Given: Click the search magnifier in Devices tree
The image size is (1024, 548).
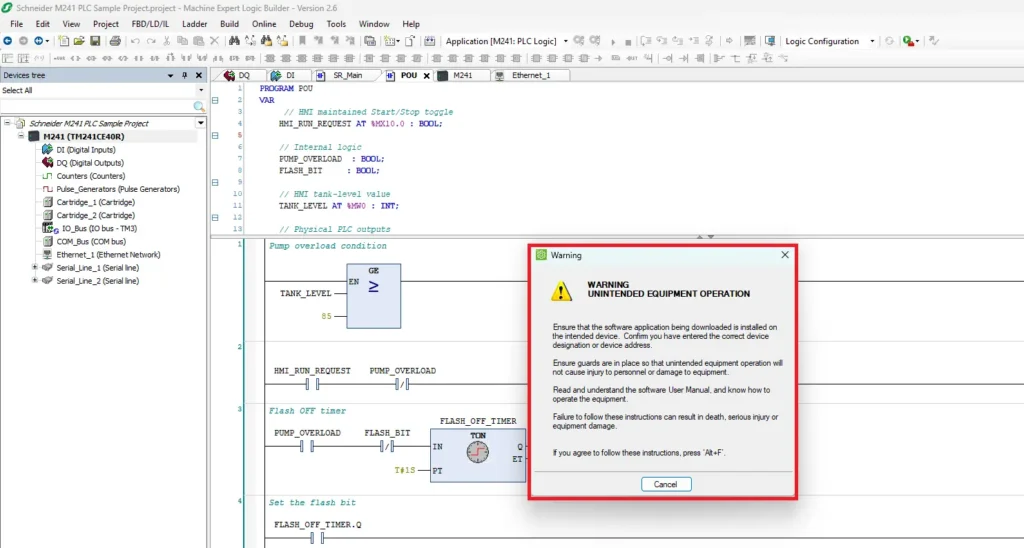Looking at the screenshot, I should point(199,106).
